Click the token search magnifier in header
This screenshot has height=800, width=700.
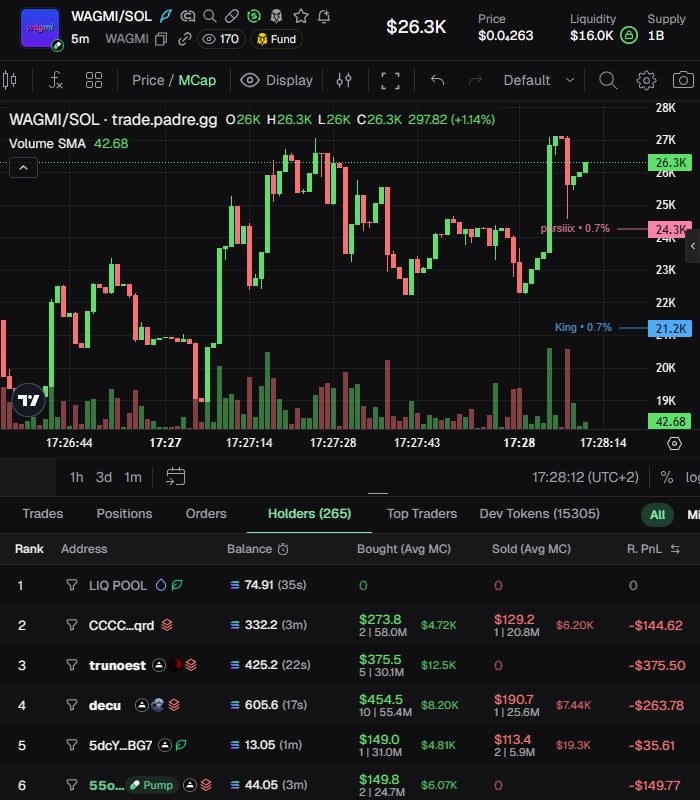(x=210, y=16)
